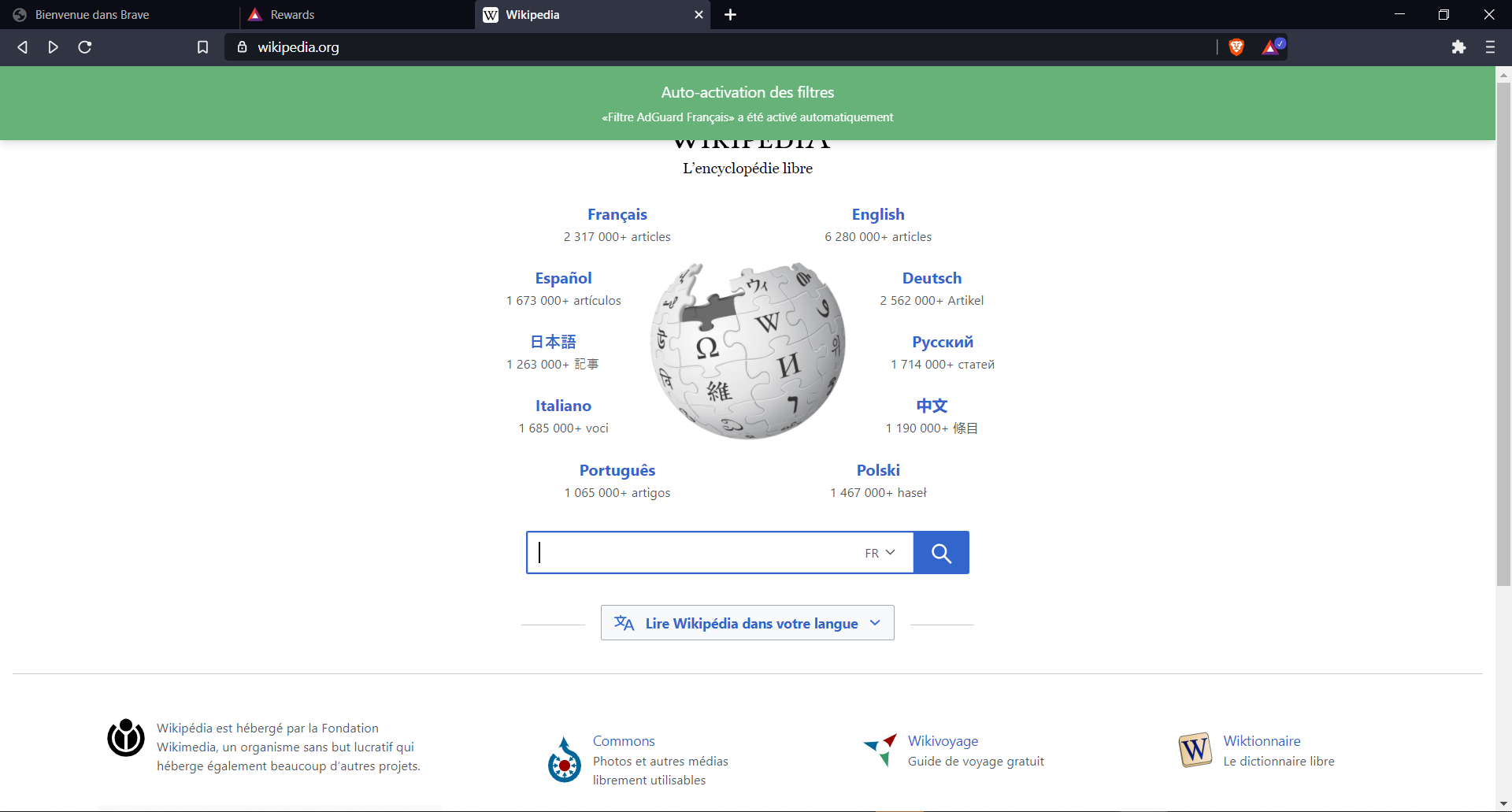Click the Wikipedia globe logo
The image size is (1512, 812).
pos(748,350)
